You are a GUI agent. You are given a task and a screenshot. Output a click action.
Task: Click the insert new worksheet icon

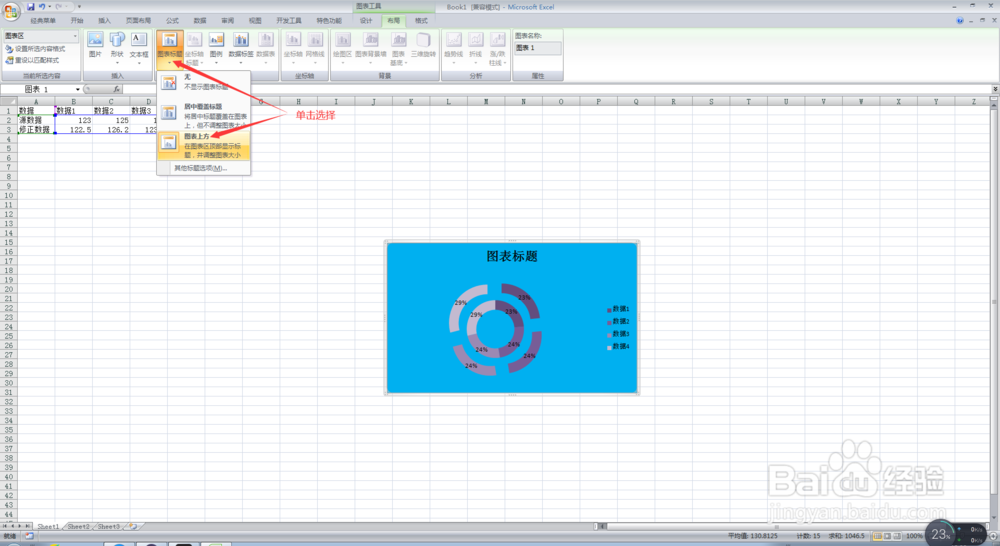tap(133, 527)
